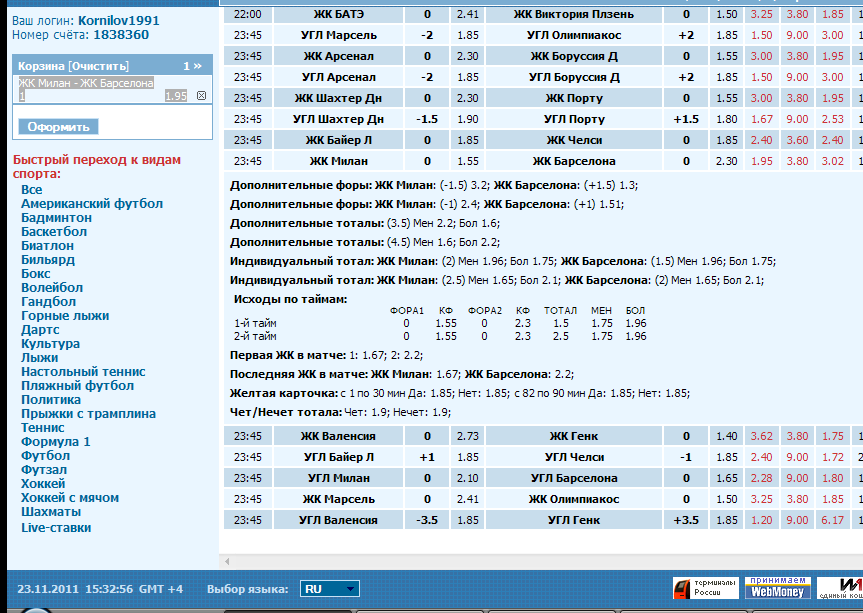Image resolution: width=863 pixels, height=613 pixels.
Task: Open Гандбол sport section
Action: click(x=48, y=302)
